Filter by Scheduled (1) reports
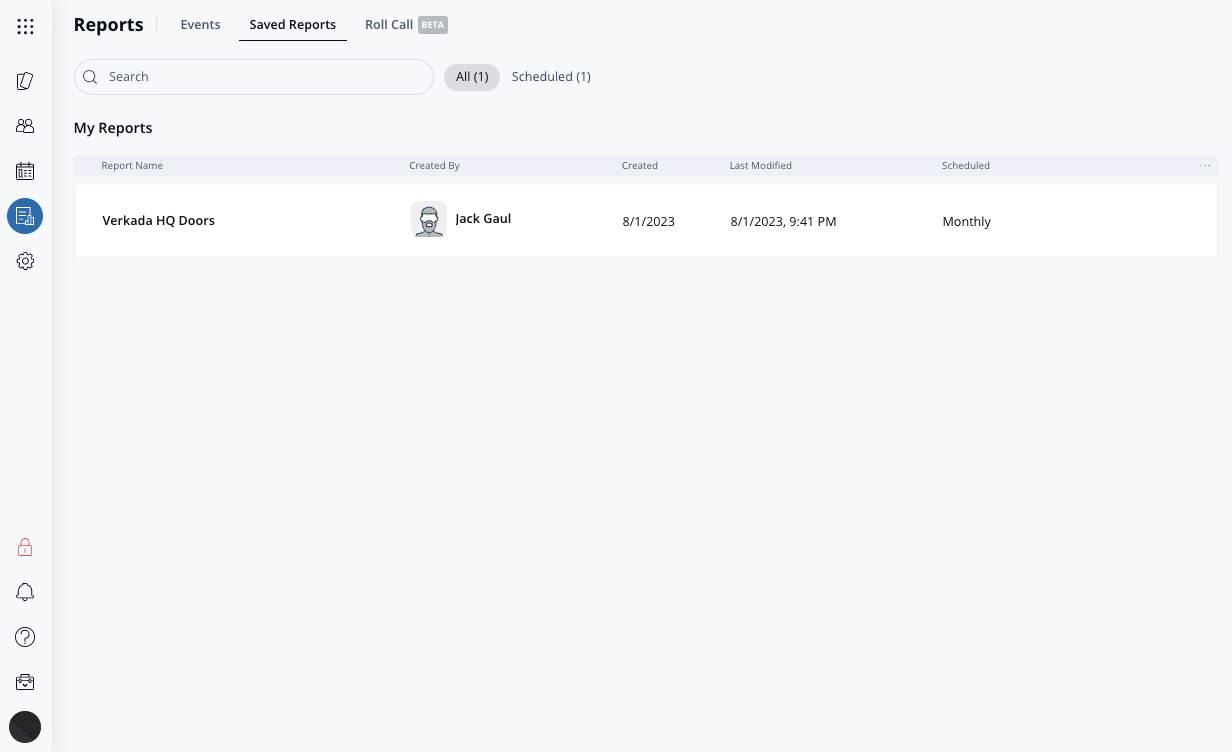The height and width of the screenshot is (752, 1232). 551,77
